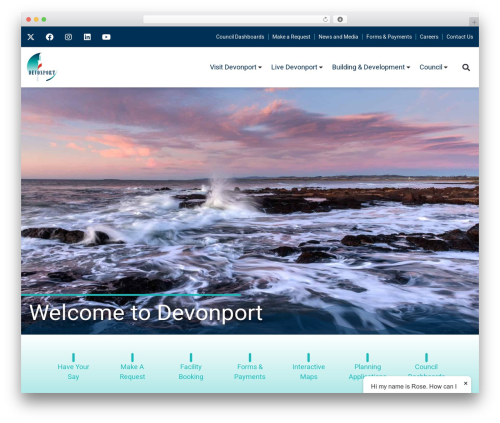Go to News and Media
The image size is (500, 423).
pyautogui.click(x=338, y=37)
